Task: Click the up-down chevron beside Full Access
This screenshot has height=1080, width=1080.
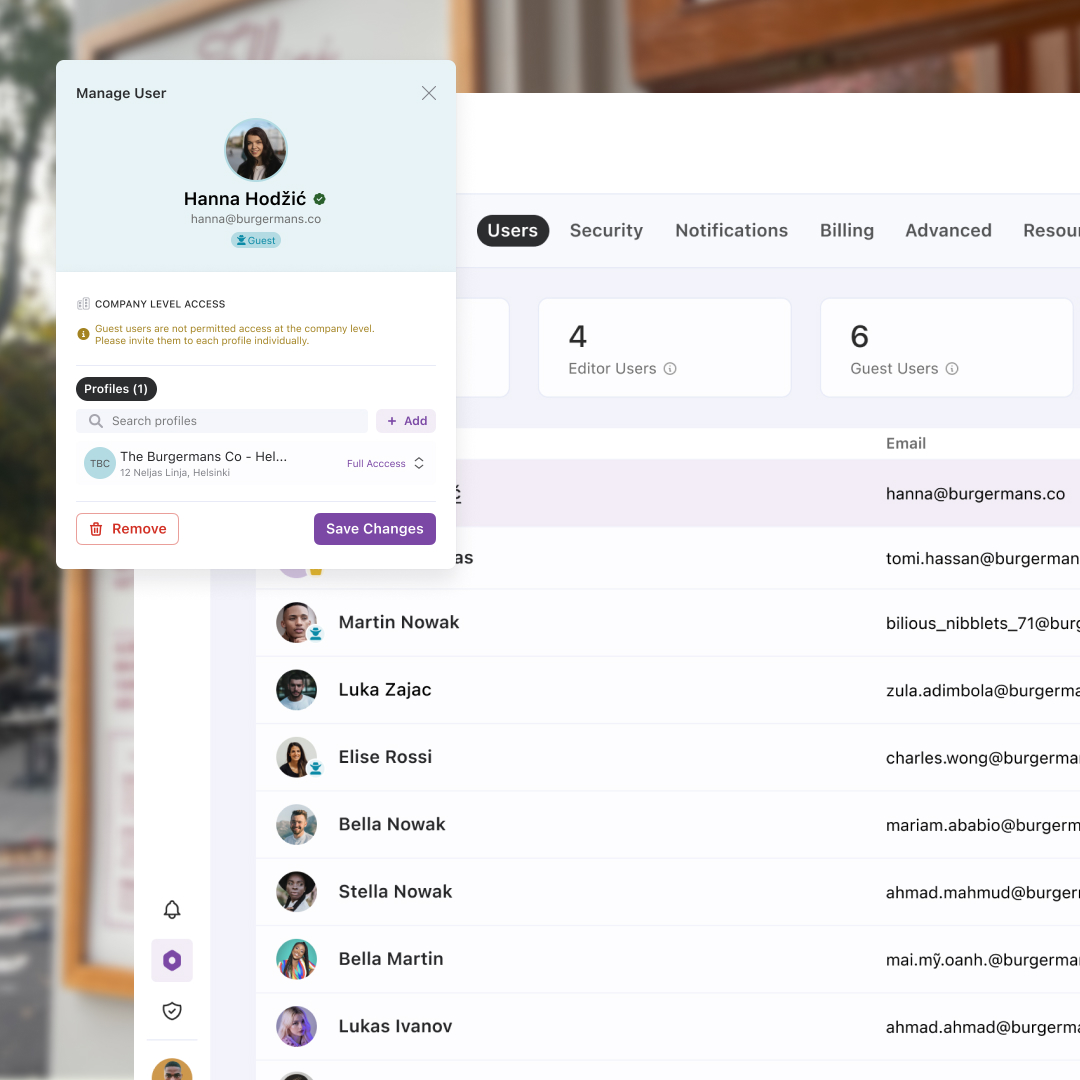Action: (419, 464)
